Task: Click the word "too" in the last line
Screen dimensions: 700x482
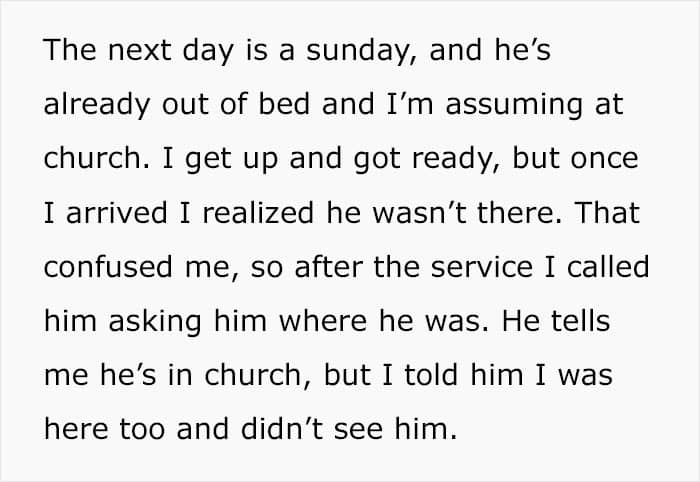Action: [x=142, y=429]
